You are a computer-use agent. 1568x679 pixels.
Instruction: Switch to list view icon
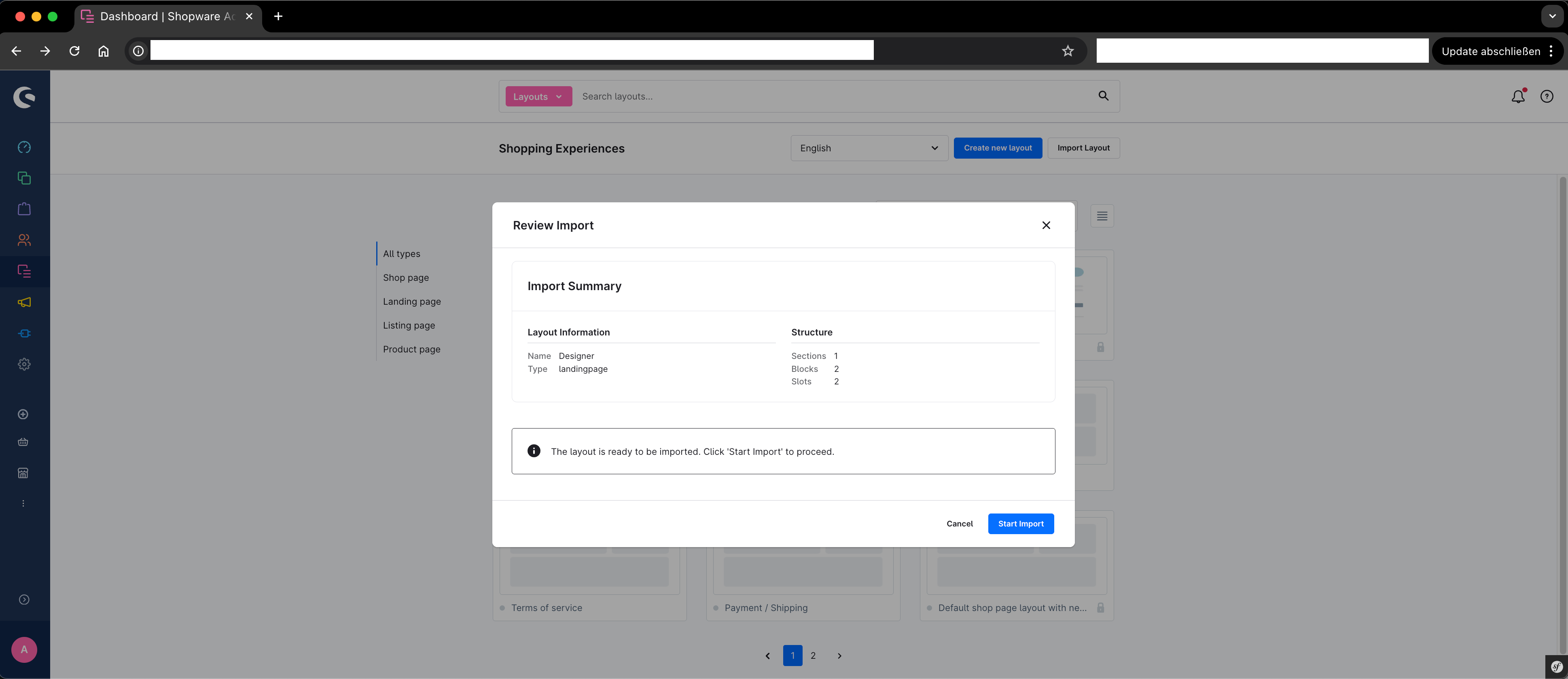coord(1102,216)
